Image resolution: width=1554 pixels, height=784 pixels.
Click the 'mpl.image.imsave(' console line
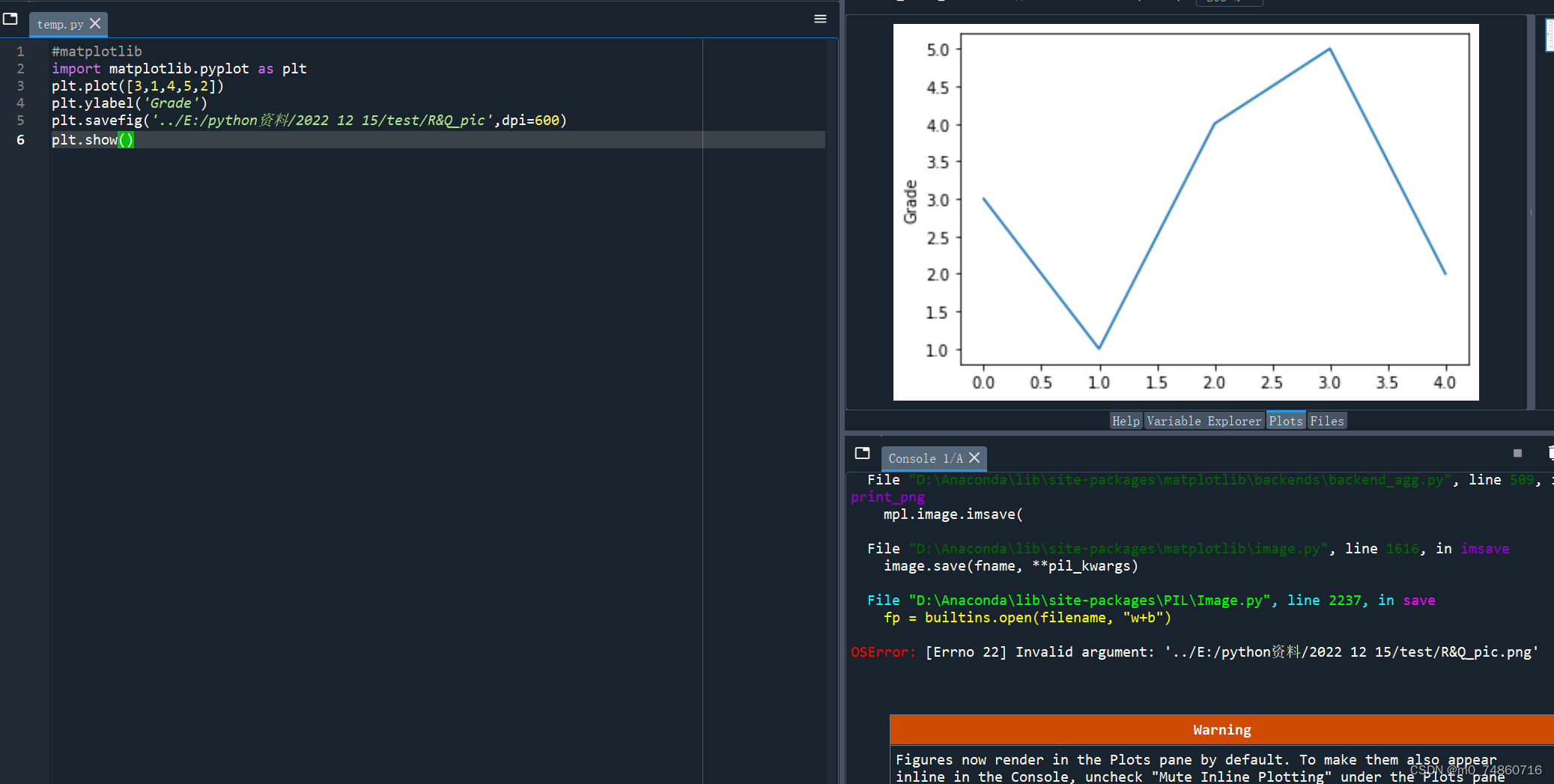coord(953,514)
